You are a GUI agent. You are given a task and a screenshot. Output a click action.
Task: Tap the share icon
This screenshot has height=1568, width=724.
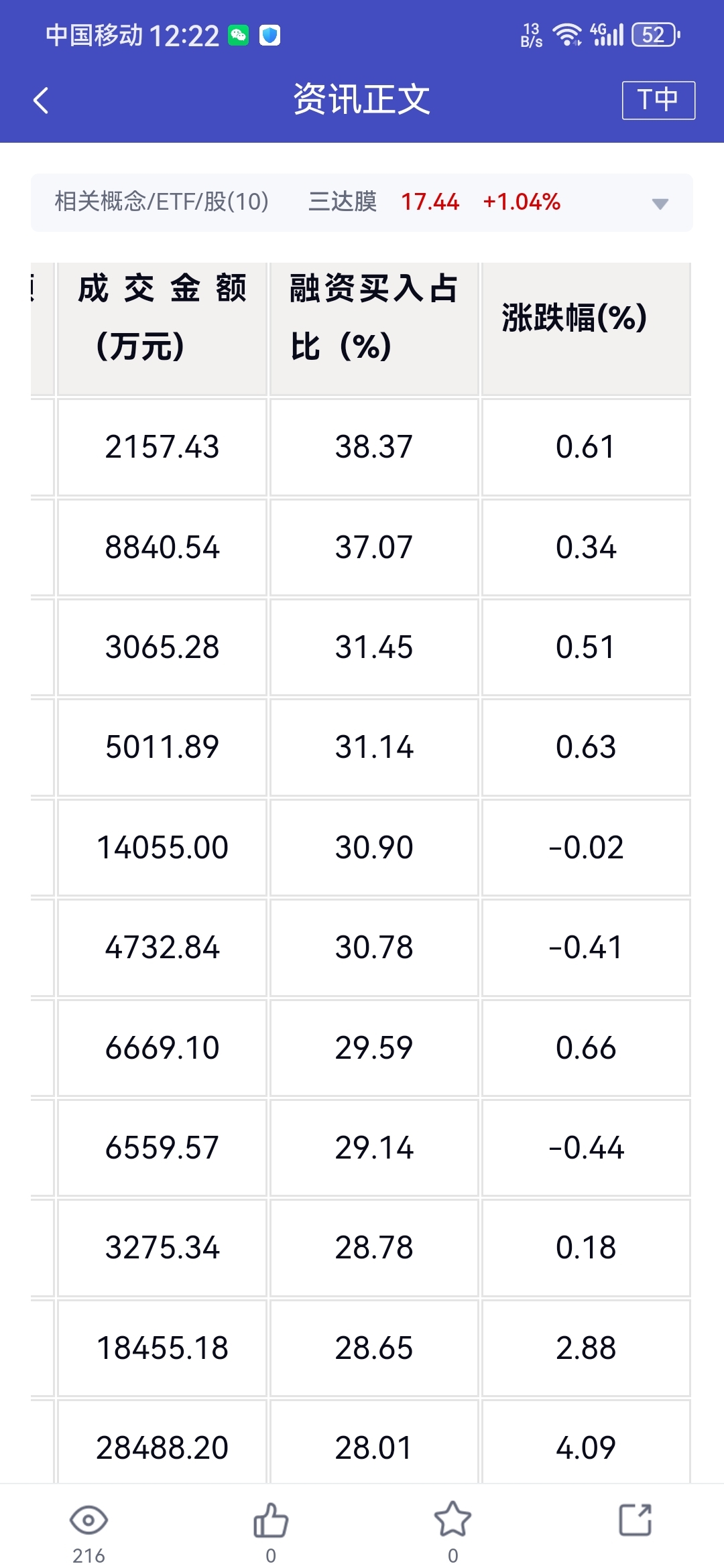coord(635,1520)
